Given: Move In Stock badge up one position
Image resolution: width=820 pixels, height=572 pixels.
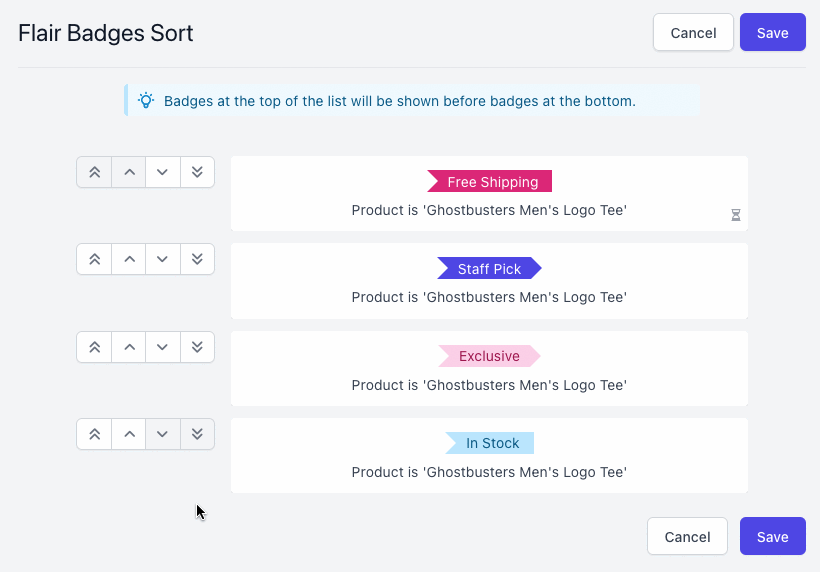Looking at the screenshot, I should (x=129, y=434).
